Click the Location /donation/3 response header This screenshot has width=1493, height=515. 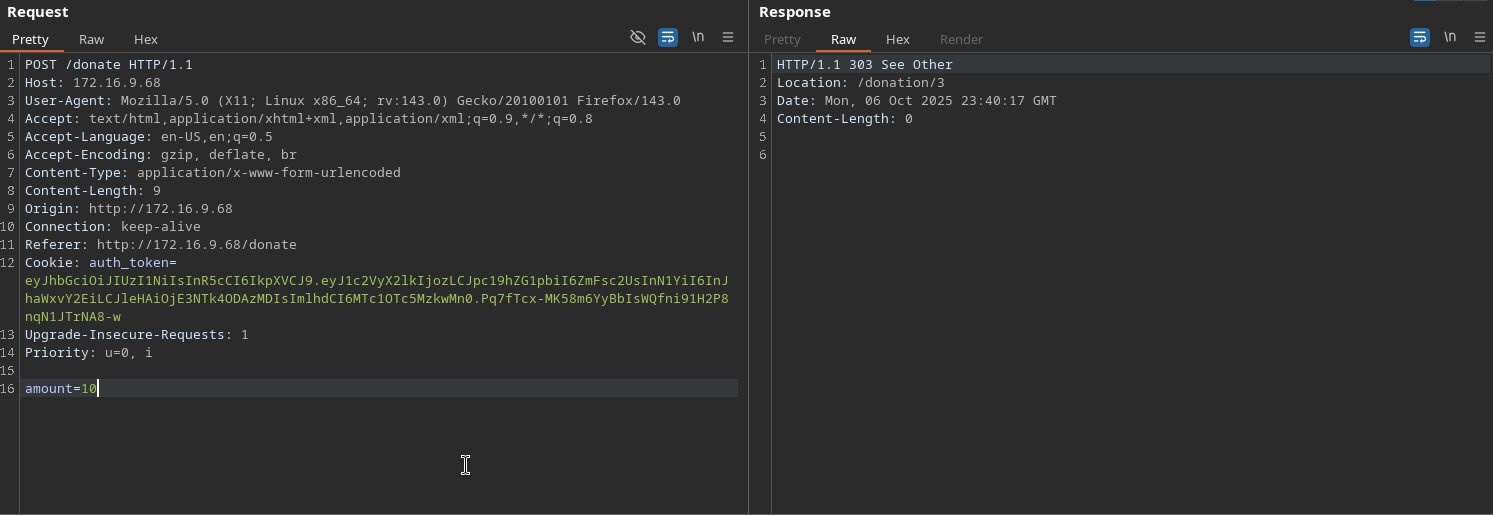pos(860,83)
